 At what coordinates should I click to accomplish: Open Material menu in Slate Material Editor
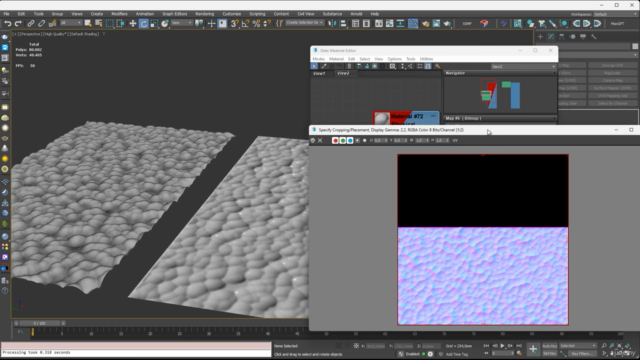pyautogui.click(x=336, y=59)
